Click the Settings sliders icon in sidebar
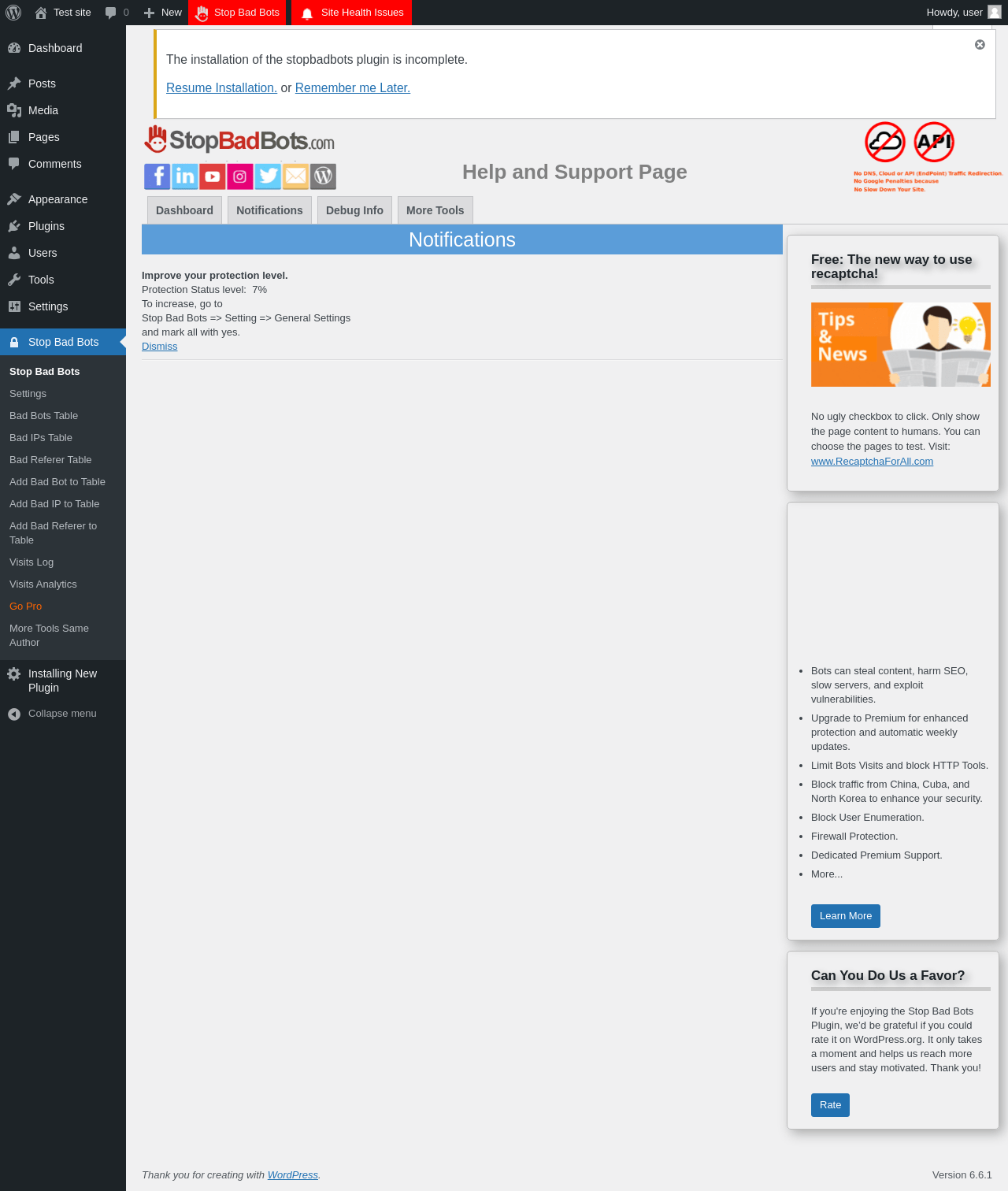Image resolution: width=1008 pixels, height=1191 pixels. [x=14, y=306]
